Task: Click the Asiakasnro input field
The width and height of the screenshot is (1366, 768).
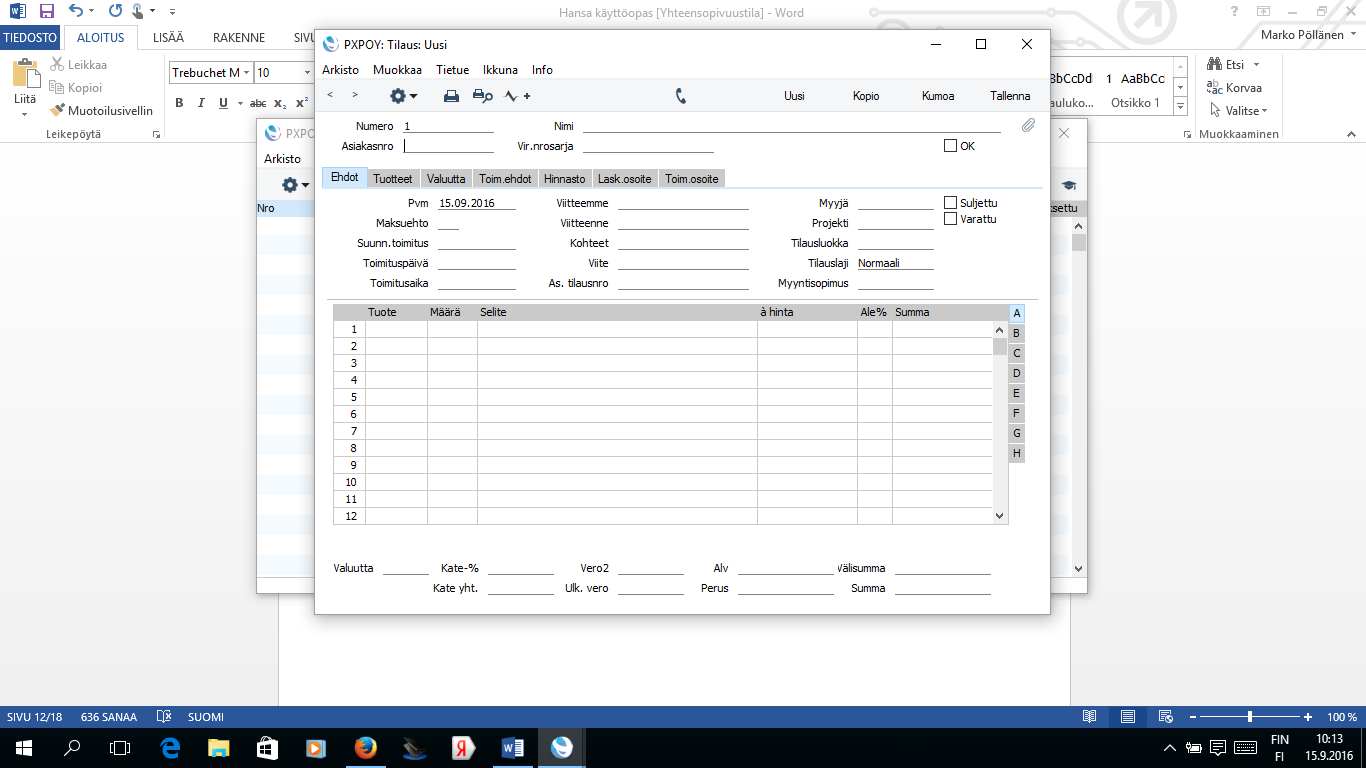Action: (448, 146)
